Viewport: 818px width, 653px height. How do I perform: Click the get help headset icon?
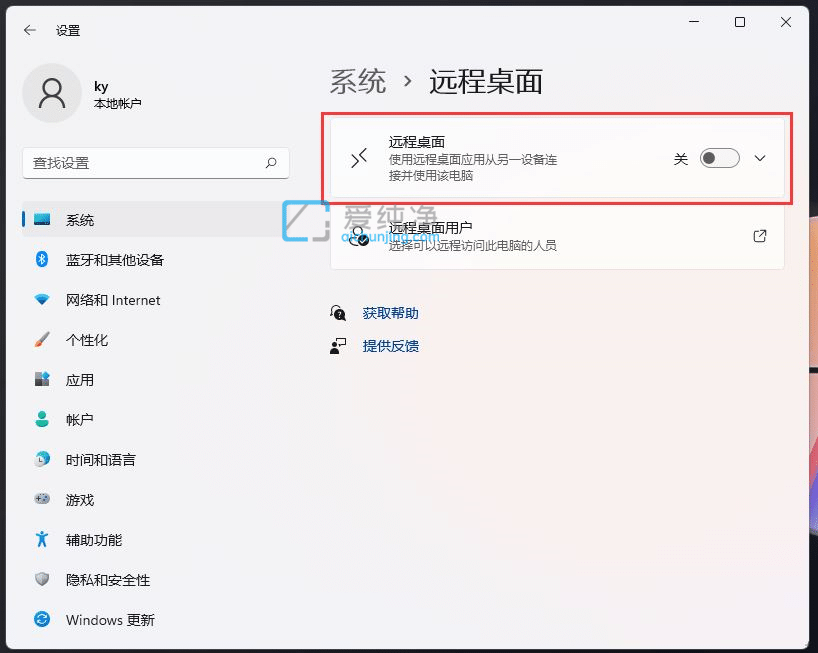(x=338, y=313)
